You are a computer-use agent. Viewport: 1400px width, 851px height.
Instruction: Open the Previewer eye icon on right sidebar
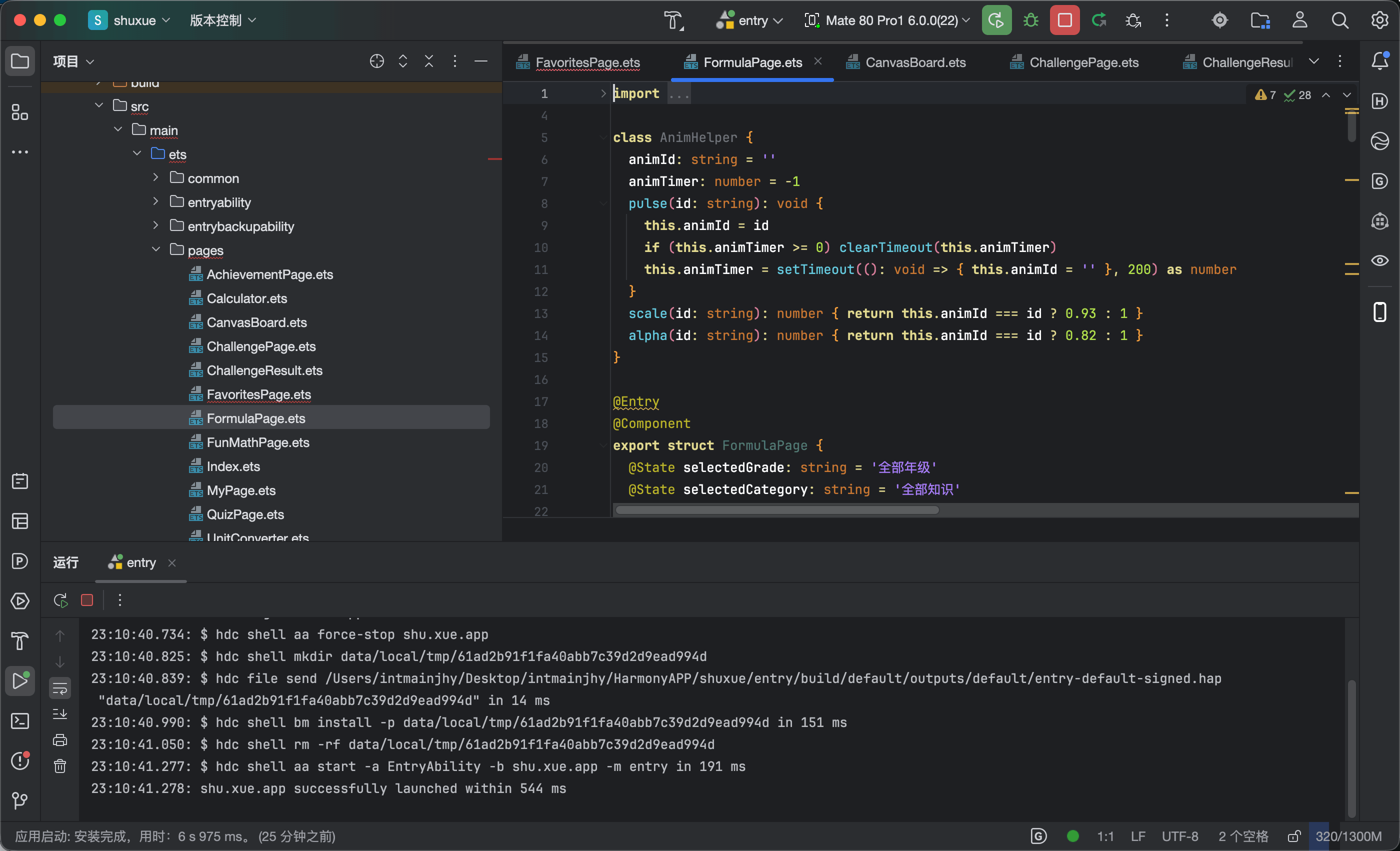coord(1380,261)
